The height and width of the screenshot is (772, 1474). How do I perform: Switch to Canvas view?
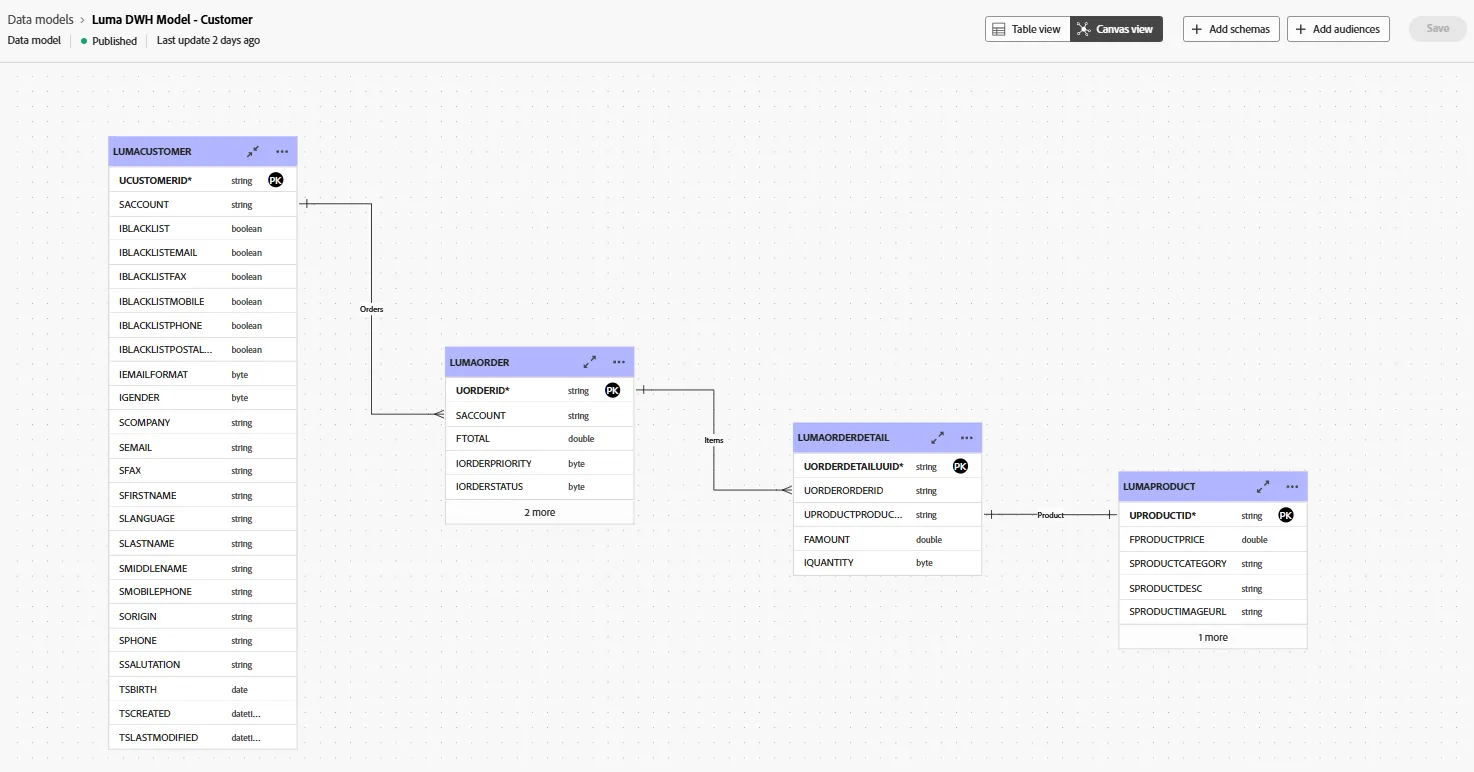click(x=1116, y=29)
